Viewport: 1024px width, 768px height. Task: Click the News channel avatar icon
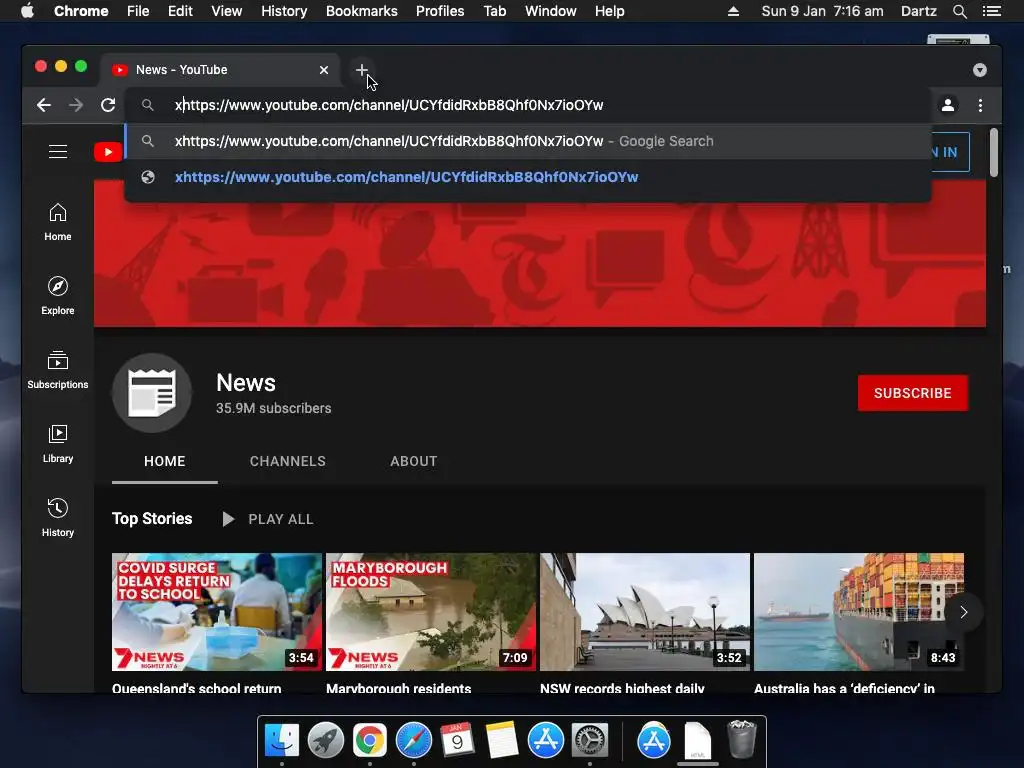pos(152,393)
